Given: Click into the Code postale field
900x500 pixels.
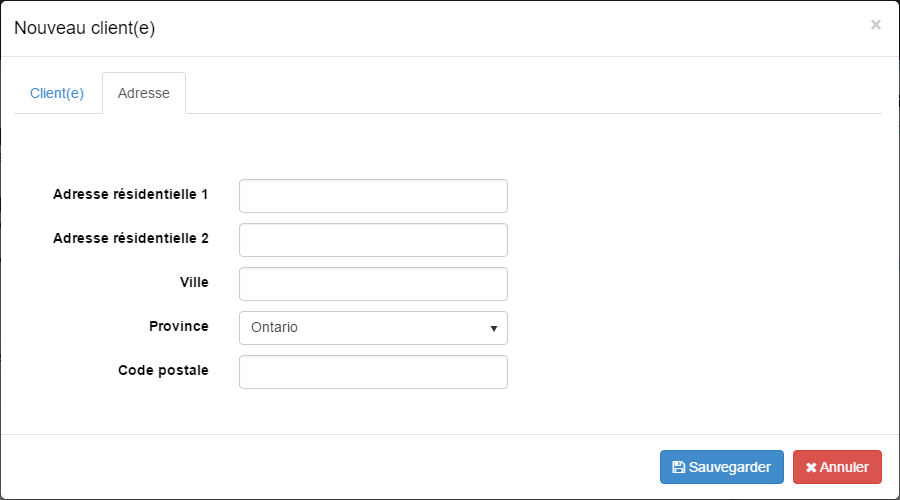Looking at the screenshot, I should [x=373, y=372].
